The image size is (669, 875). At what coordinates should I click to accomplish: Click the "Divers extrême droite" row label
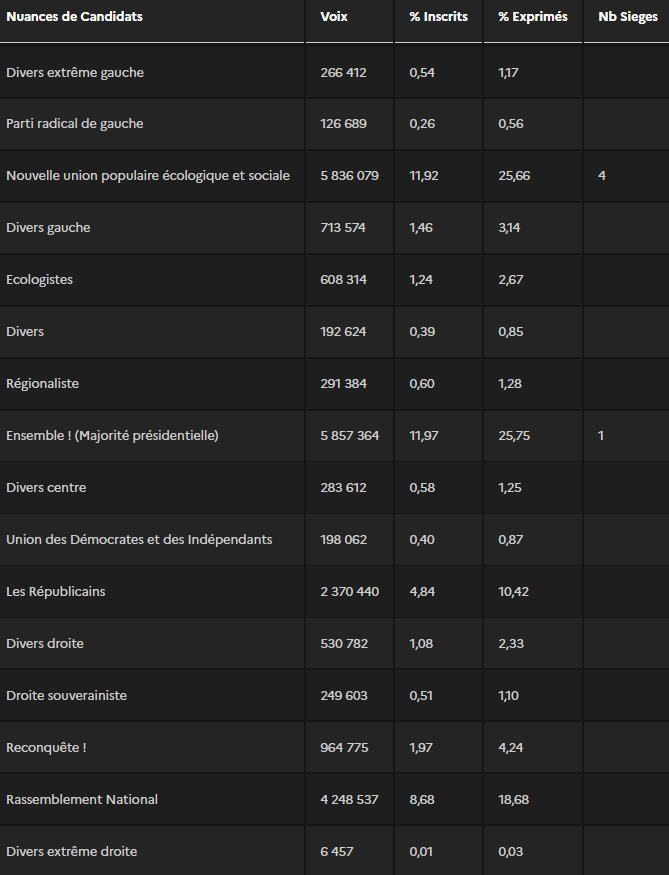tap(72, 852)
